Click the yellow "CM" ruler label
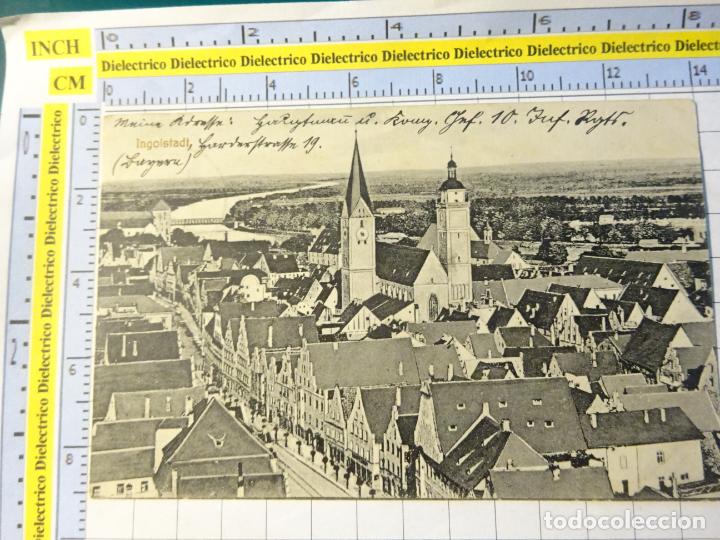The image size is (720, 540). [70, 81]
